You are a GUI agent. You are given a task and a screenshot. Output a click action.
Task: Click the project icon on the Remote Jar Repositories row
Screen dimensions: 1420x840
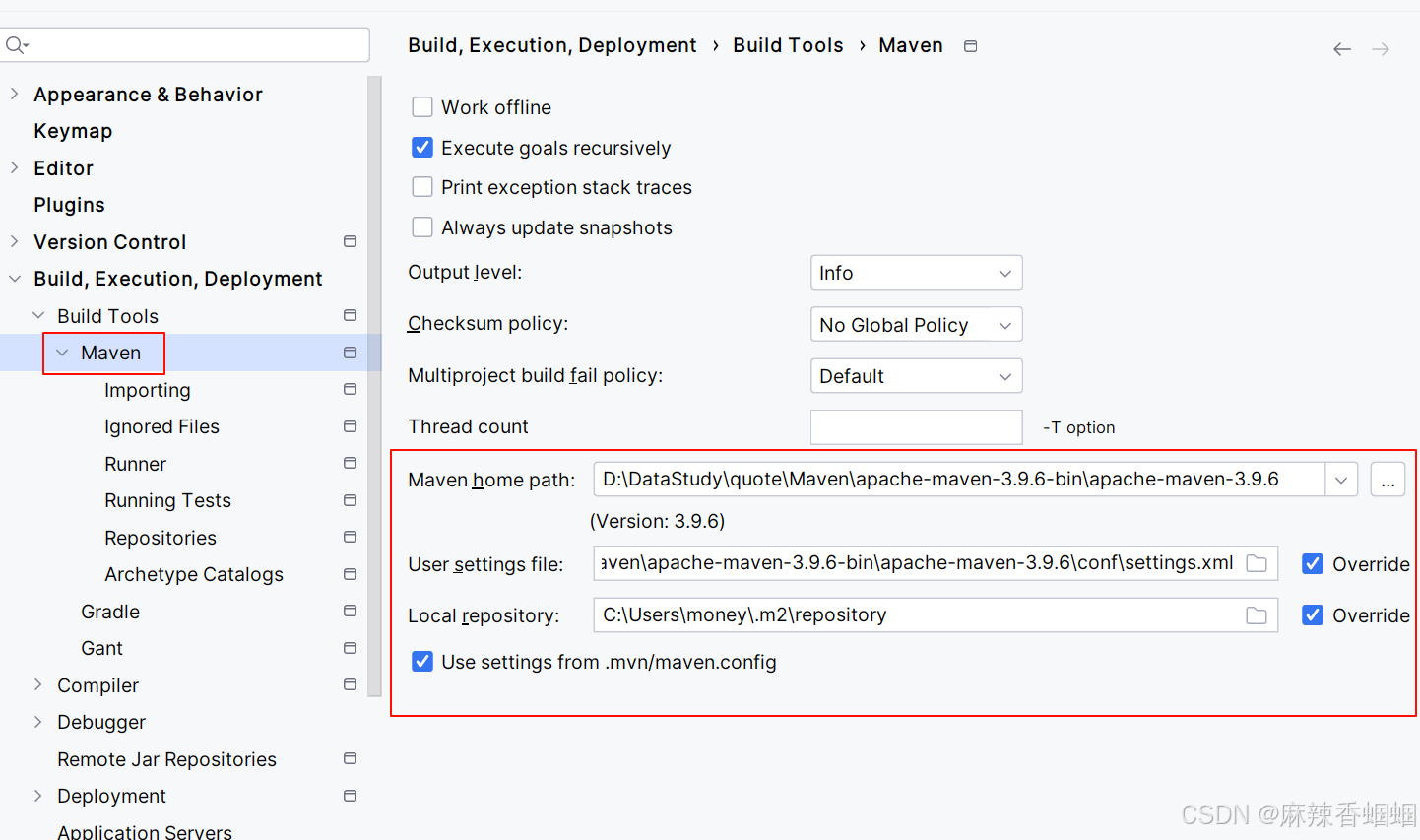[350, 758]
